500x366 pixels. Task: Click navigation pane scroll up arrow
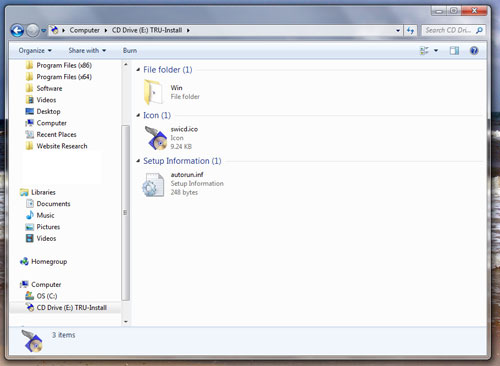pyautogui.click(x=126, y=64)
